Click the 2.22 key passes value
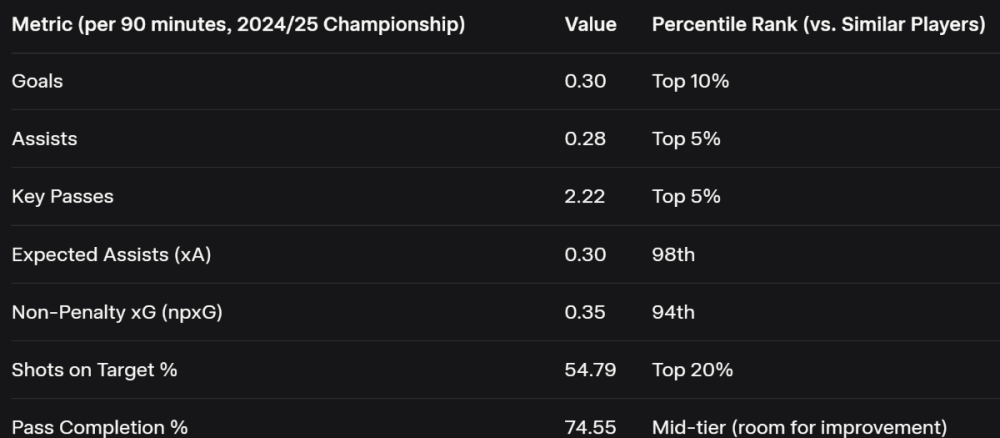Viewport: 1000px width, 438px height. coord(585,197)
